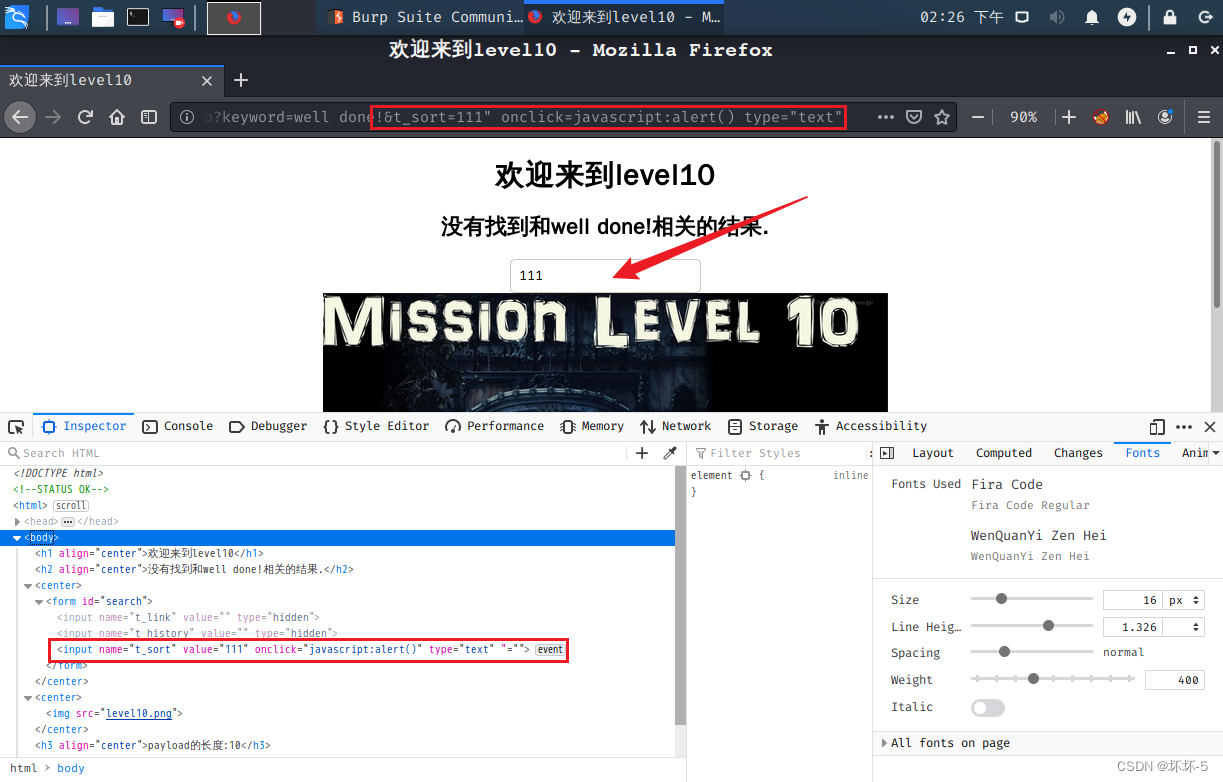
Task: Zoom out with the minus button
Action: click(x=977, y=117)
